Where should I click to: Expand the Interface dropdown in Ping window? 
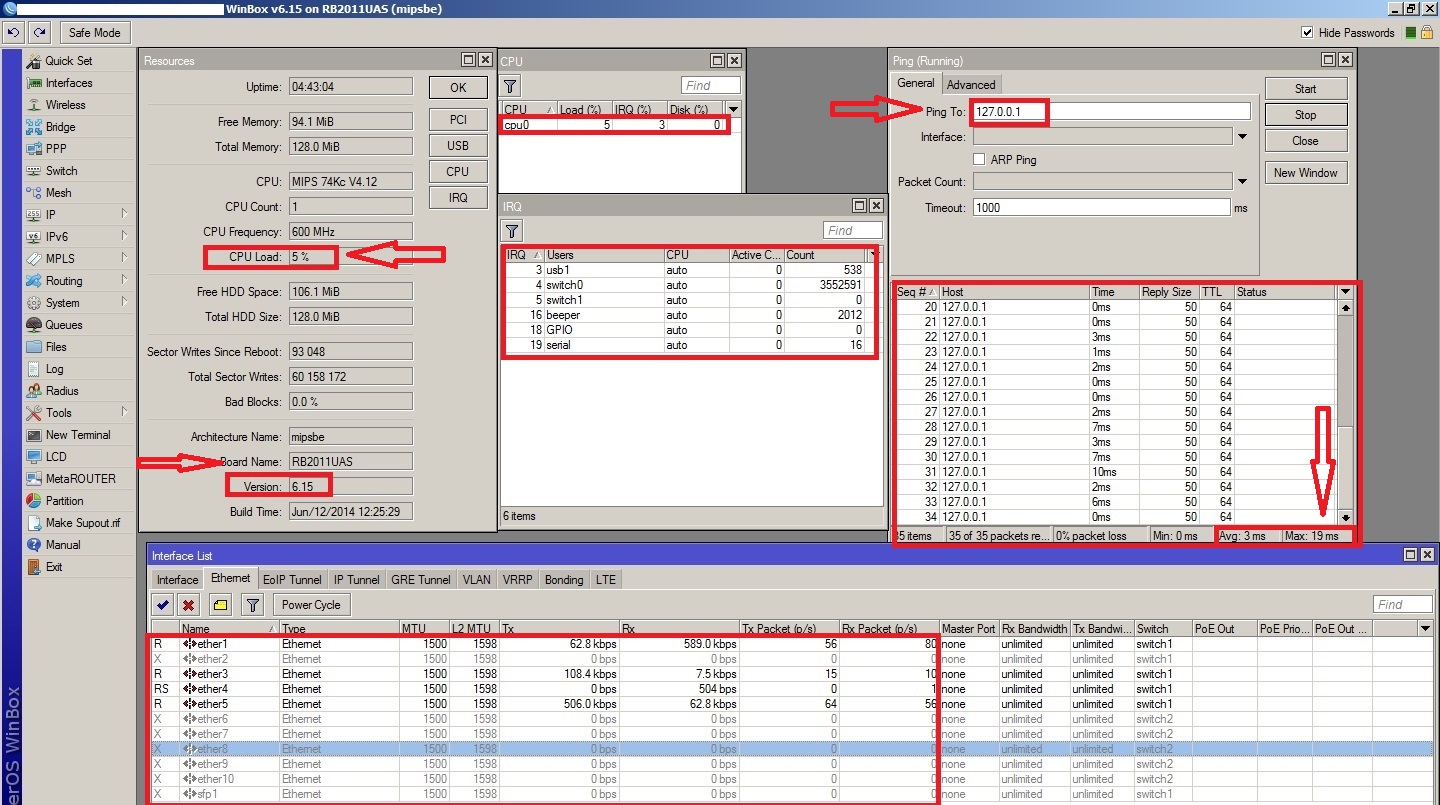(1243, 137)
